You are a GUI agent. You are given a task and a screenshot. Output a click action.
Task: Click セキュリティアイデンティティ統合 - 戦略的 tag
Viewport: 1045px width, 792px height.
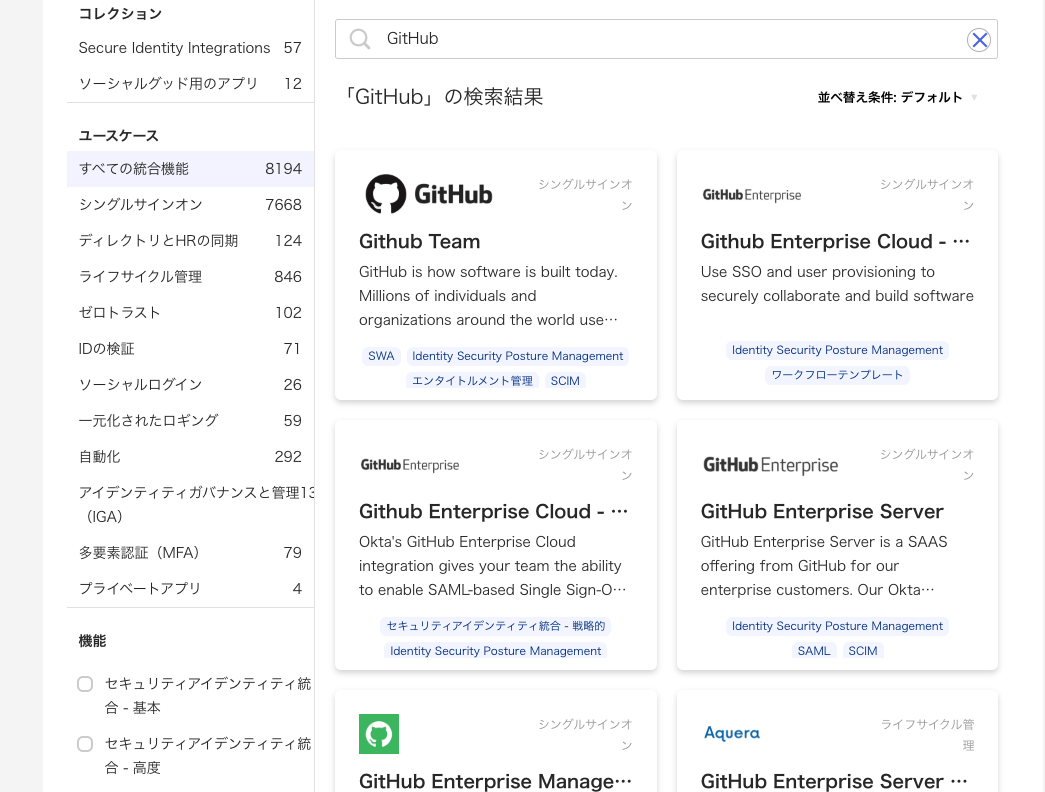(496, 626)
